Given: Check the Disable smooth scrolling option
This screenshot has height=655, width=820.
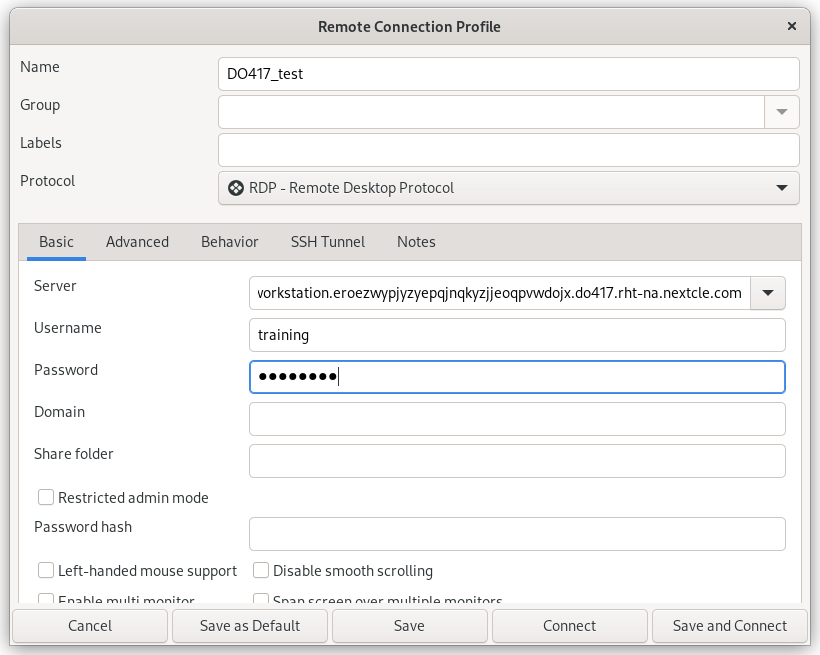Looking at the screenshot, I should tap(261, 571).
